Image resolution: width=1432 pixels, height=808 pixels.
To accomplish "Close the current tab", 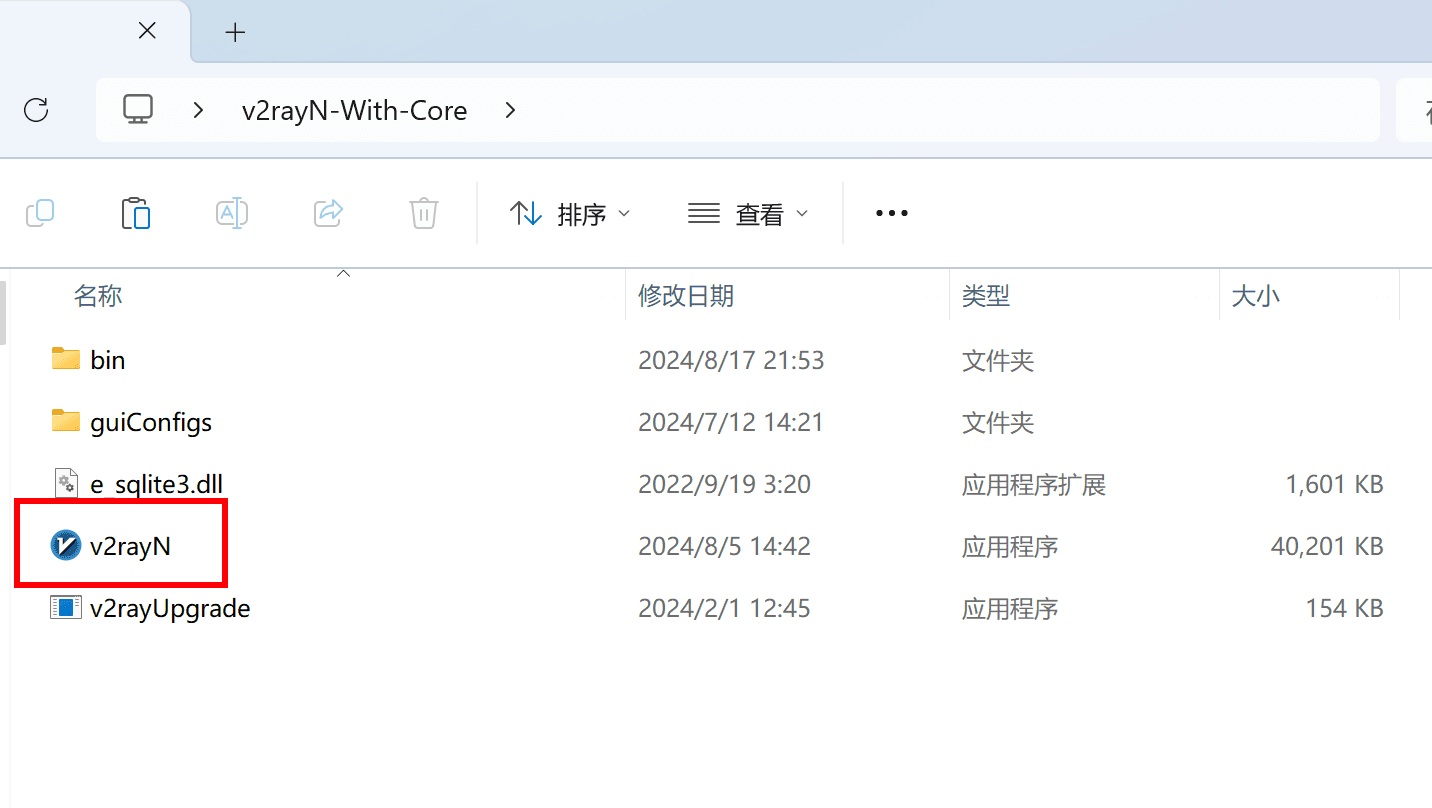I will coord(147,31).
